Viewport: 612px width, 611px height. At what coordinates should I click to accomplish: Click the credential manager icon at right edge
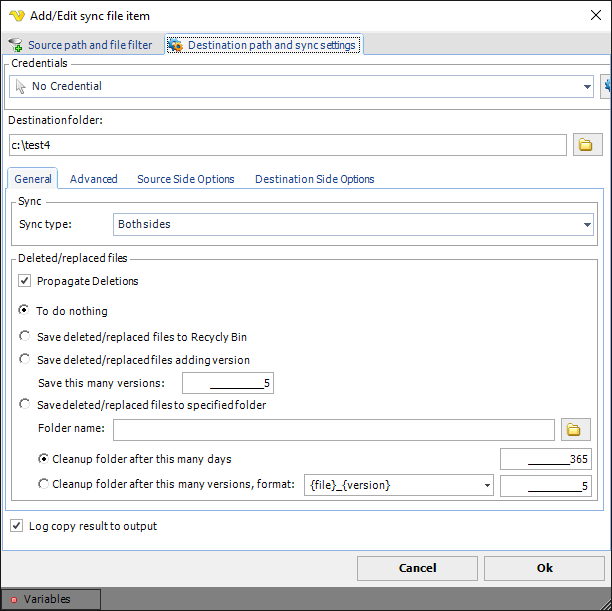click(x=606, y=87)
